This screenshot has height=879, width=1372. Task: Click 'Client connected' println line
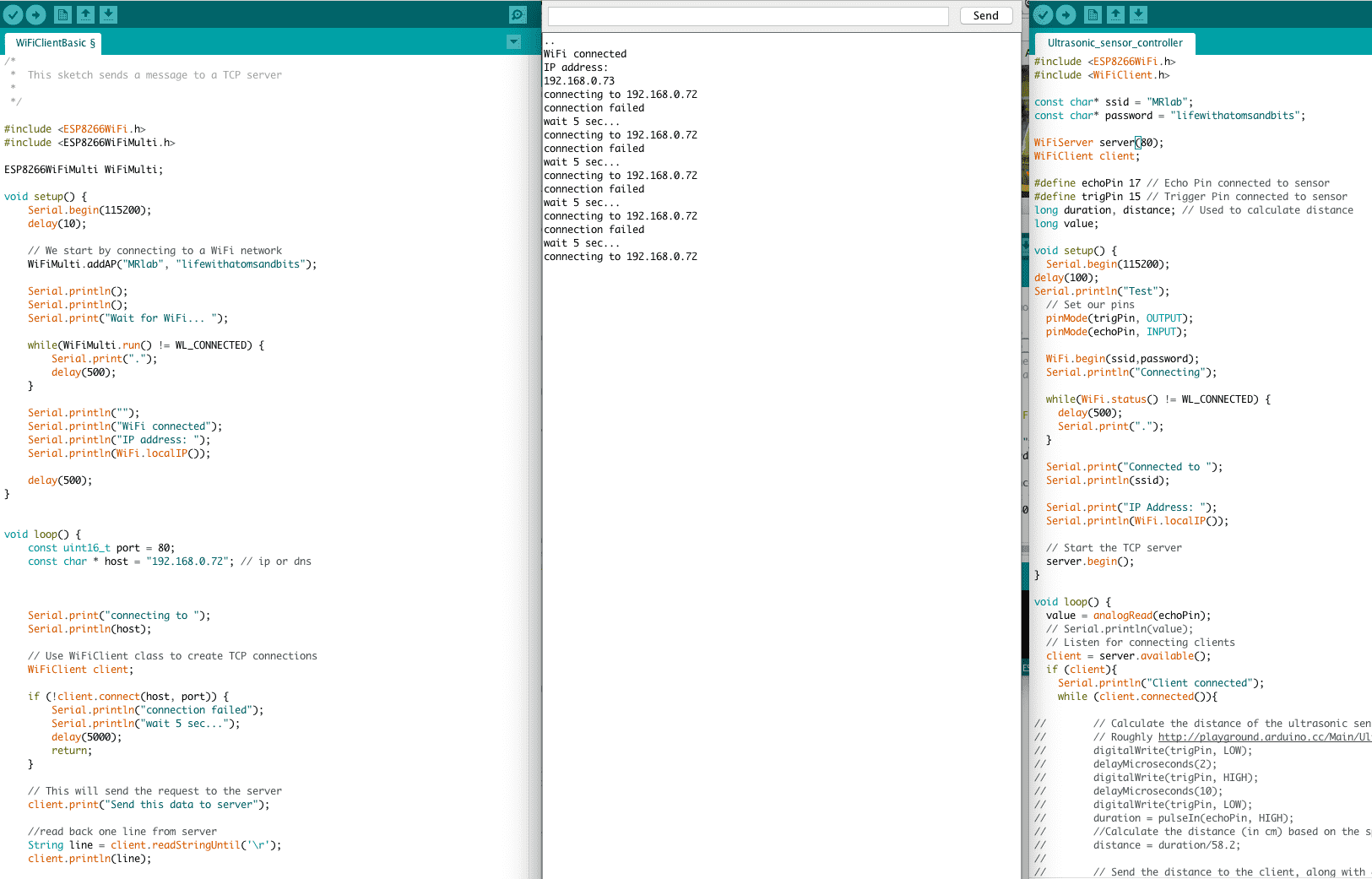(x=1161, y=683)
